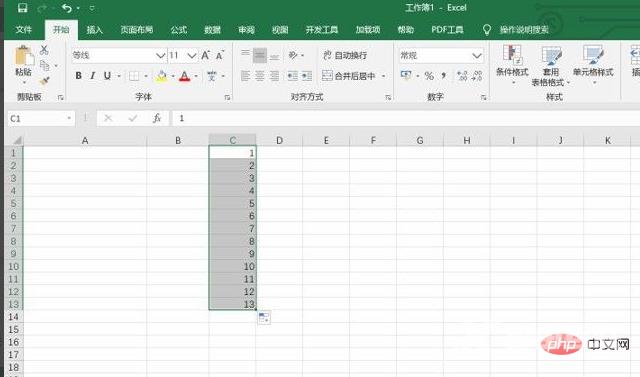Screen dimensions: 640x377
Task: Click the 操作说明搜索 search box
Action: click(524, 30)
